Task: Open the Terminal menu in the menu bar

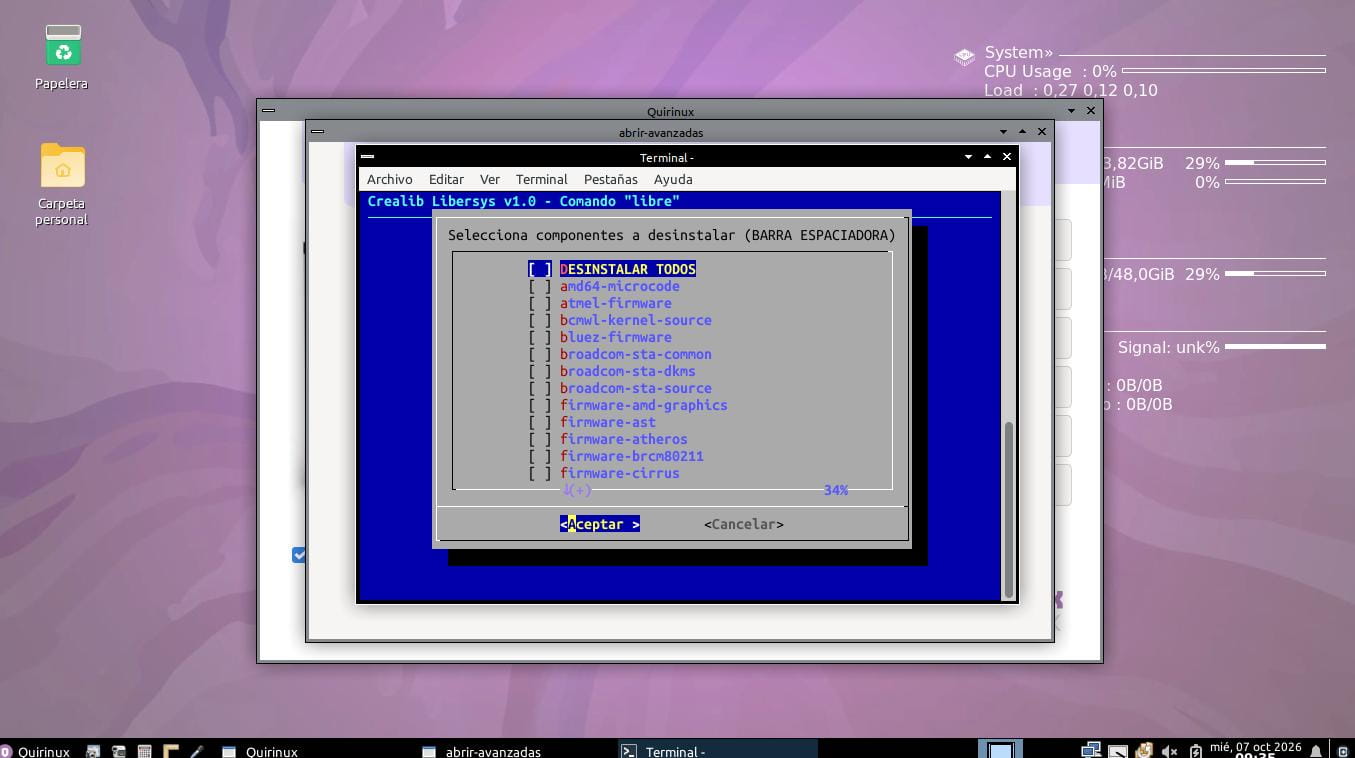Action: (x=542, y=179)
